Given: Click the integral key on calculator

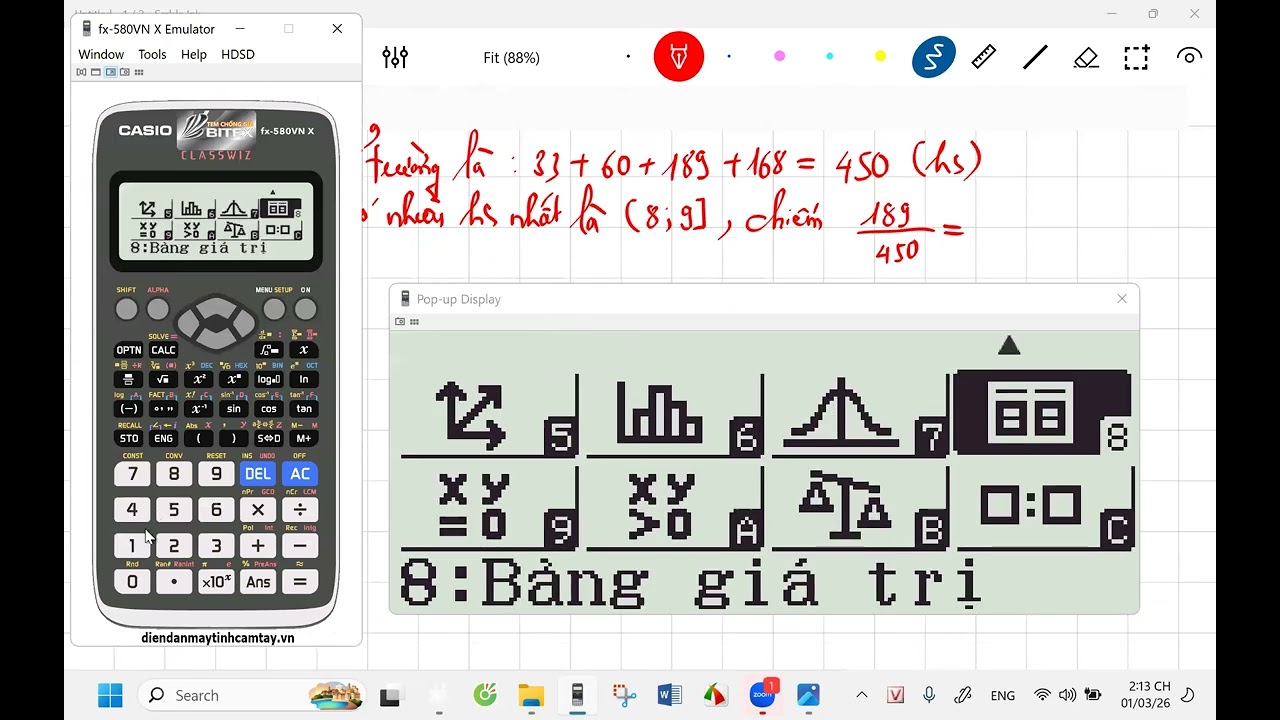Looking at the screenshot, I should tap(269, 350).
